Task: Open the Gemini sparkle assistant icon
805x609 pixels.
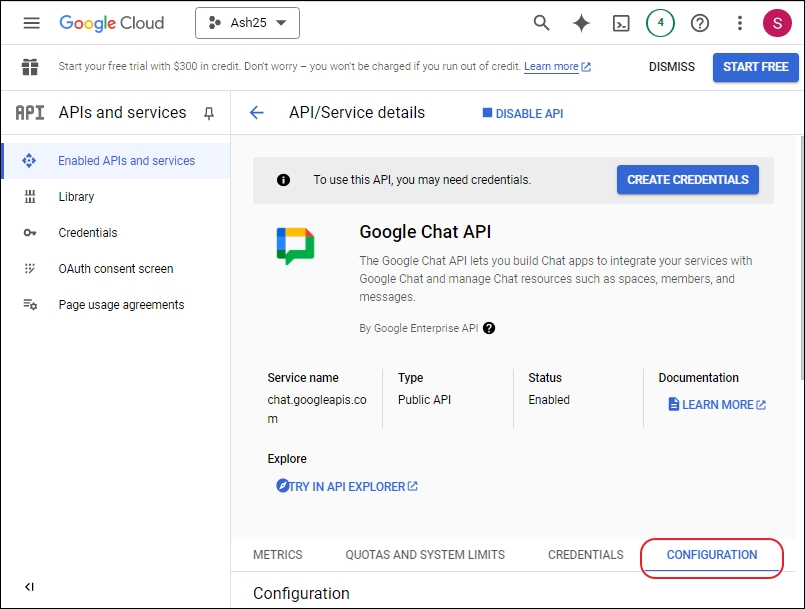Action: (x=581, y=23)
